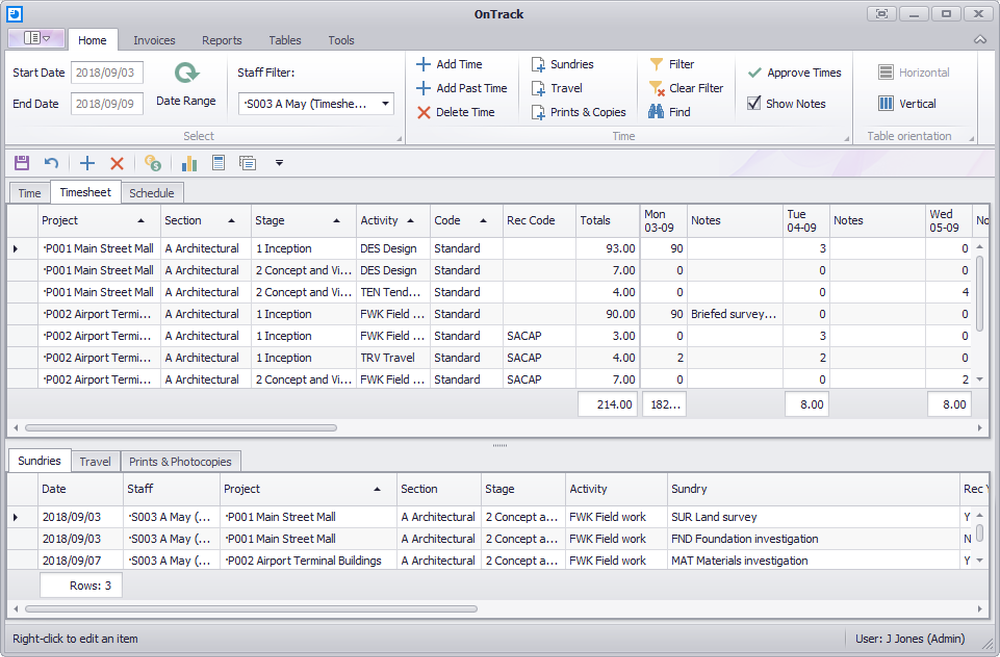This screenshot has width=1000, height=657.
Task: Click the Rec Code column header
Action: (x=539, y=221)
